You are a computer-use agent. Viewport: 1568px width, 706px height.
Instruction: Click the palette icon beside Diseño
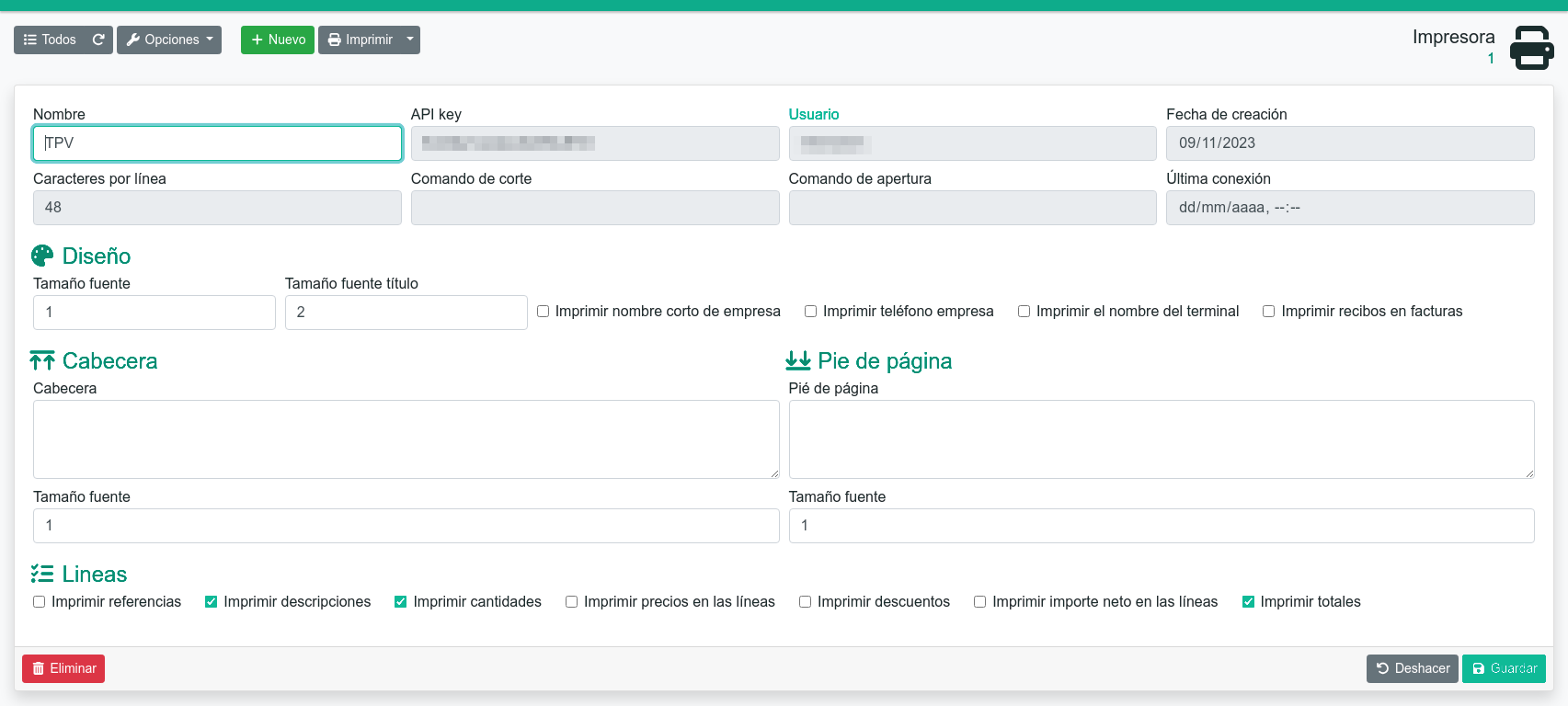42,256
